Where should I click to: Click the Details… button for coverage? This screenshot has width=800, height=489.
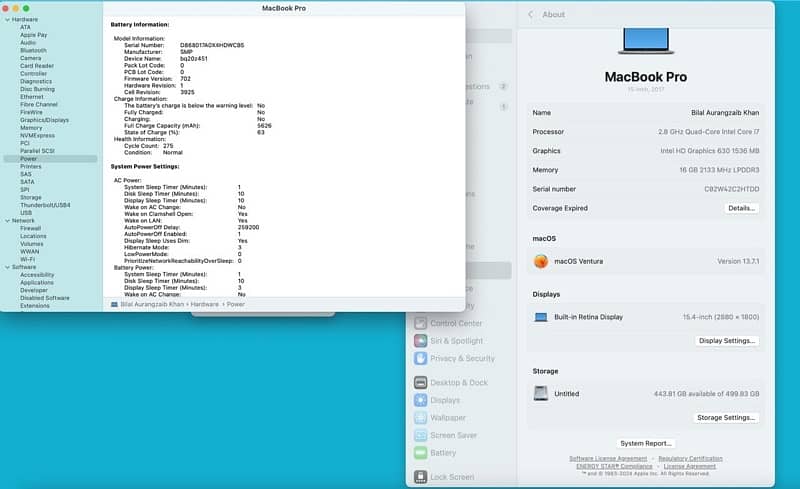coord(741,208)
